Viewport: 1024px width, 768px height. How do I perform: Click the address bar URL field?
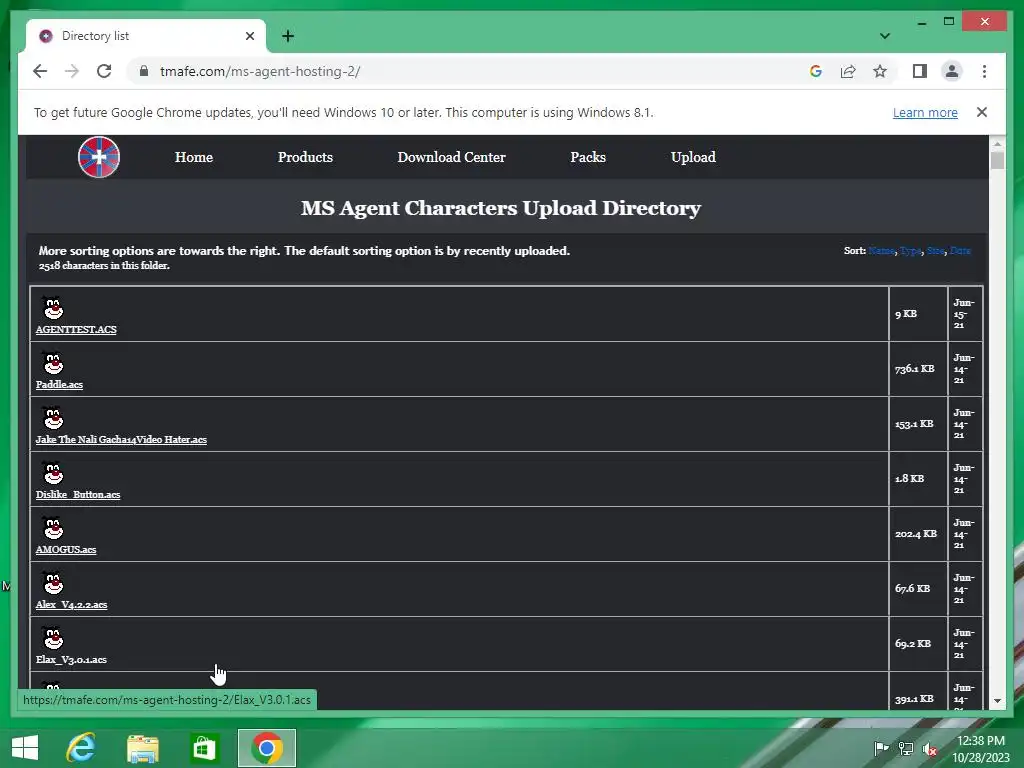[x=470, y=71]
